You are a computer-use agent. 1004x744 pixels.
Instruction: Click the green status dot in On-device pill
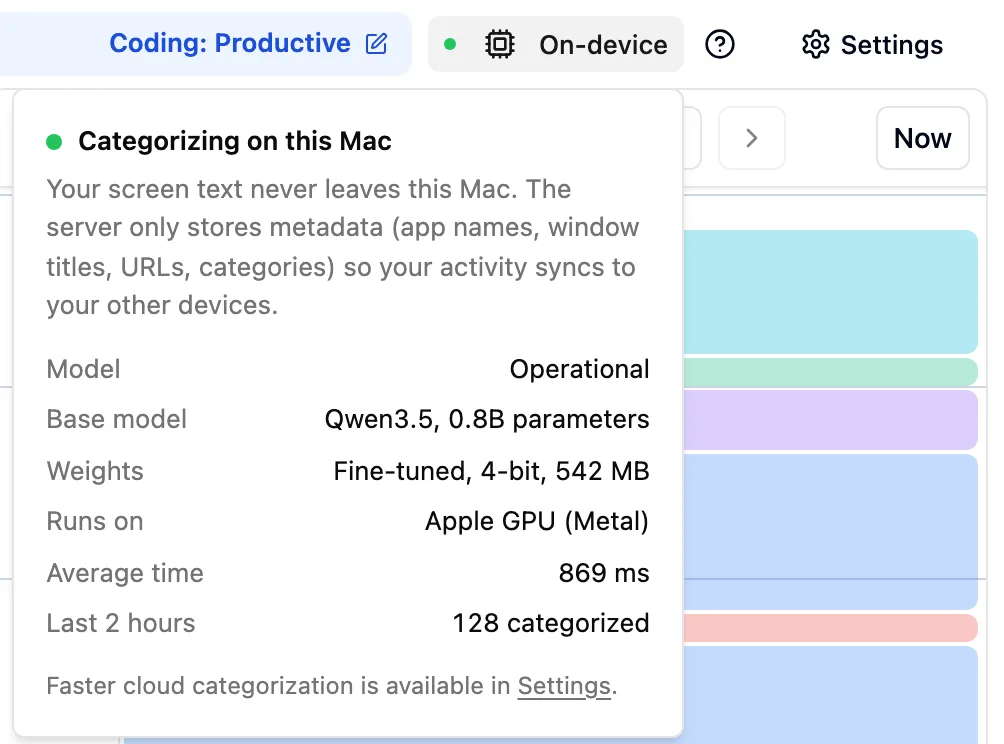point(450,44)
